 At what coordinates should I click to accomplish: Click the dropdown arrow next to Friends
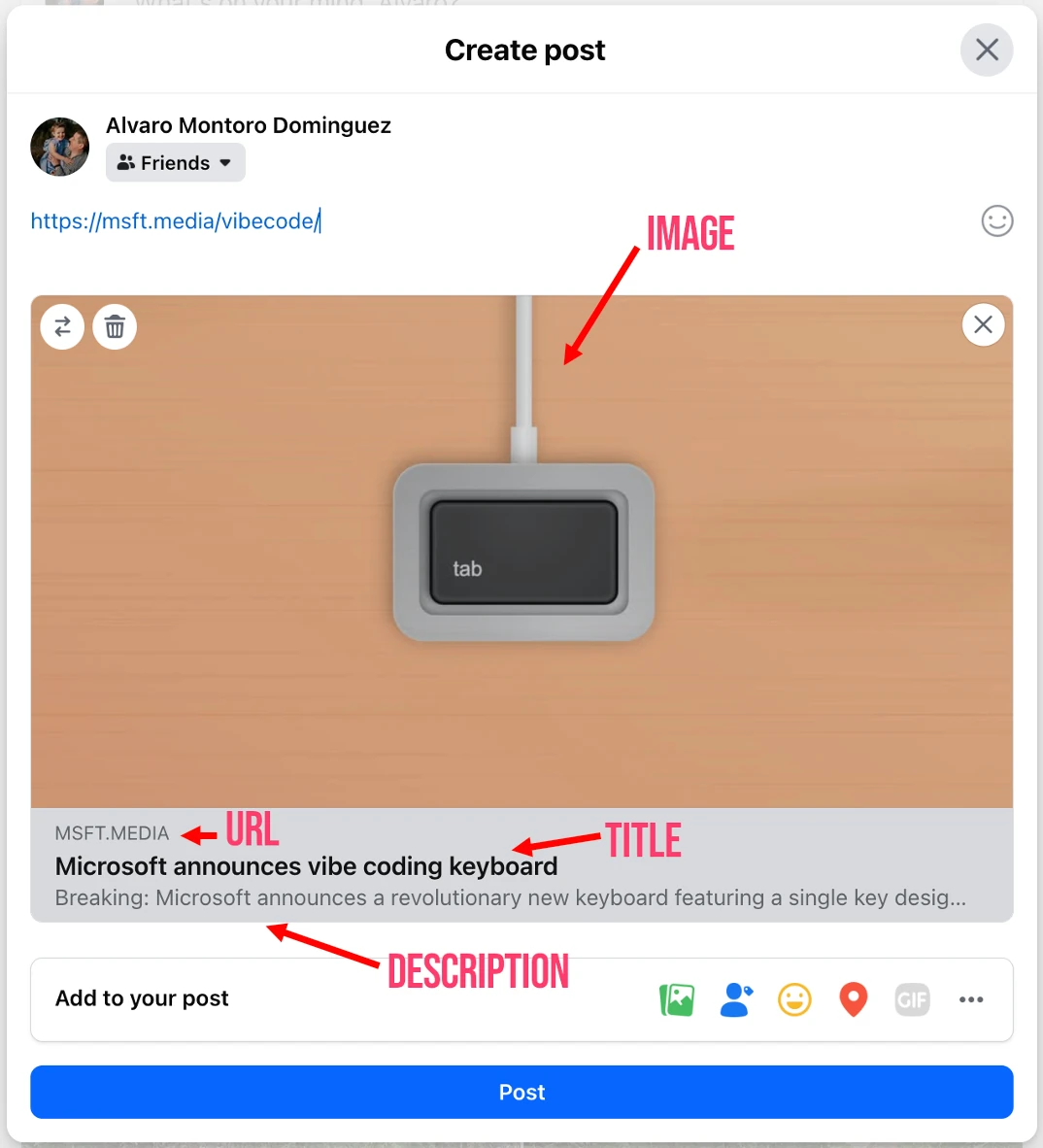[225, 162]
